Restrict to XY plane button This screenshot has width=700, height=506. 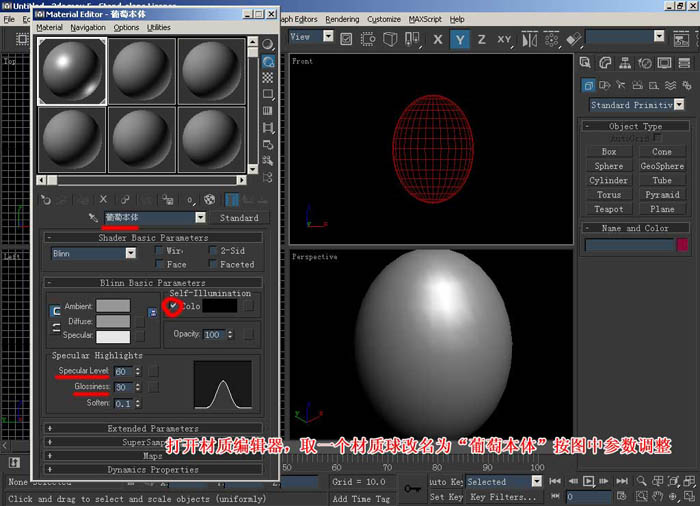504,39
